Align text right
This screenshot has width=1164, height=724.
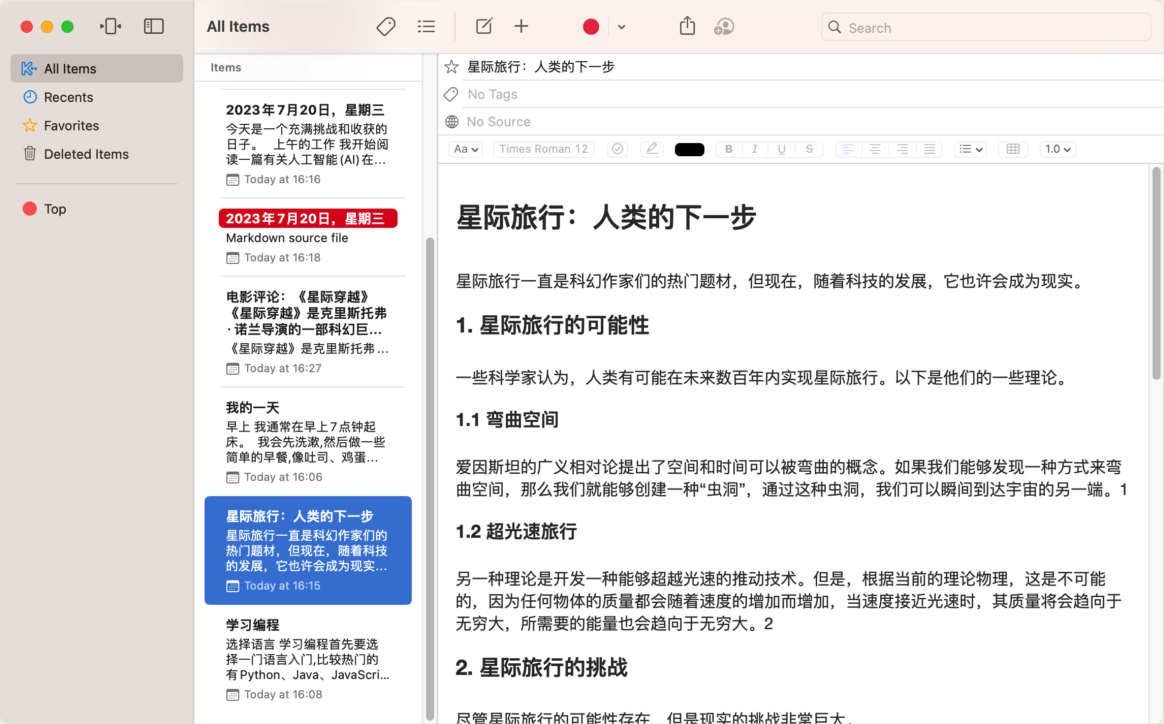click(x=902, y=149)
